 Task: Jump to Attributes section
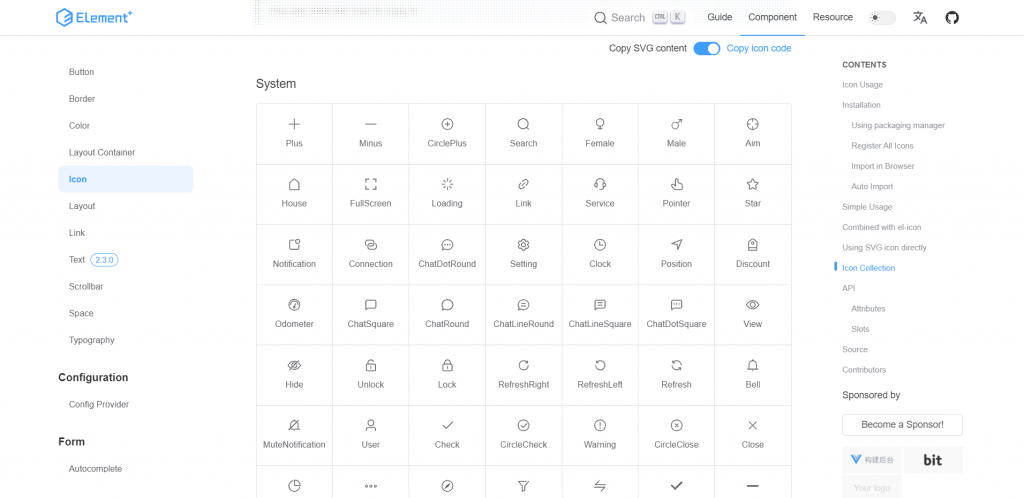tap(868, 309)
